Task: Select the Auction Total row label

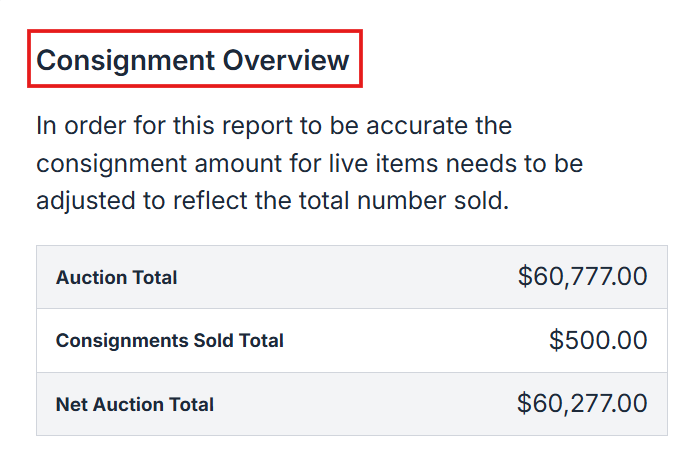Action: [116, 278]
